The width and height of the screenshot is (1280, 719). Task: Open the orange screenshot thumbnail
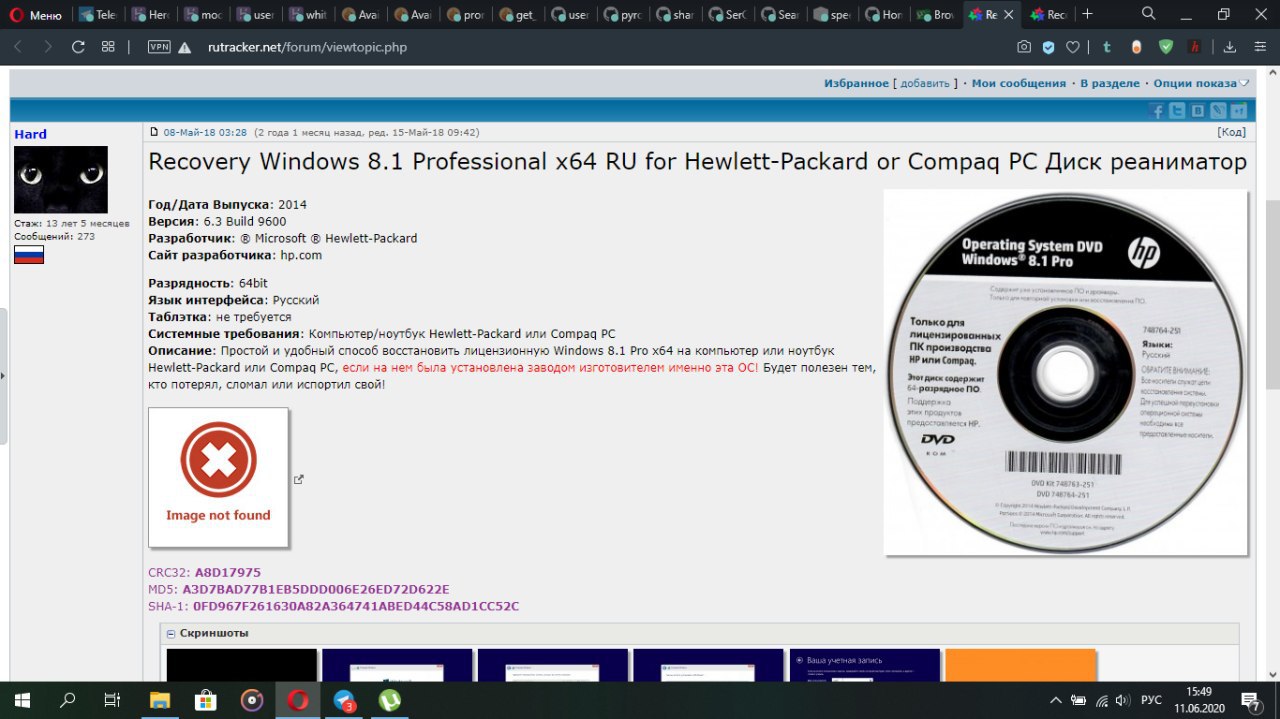pyautogui.click(x=1020, y=664)
